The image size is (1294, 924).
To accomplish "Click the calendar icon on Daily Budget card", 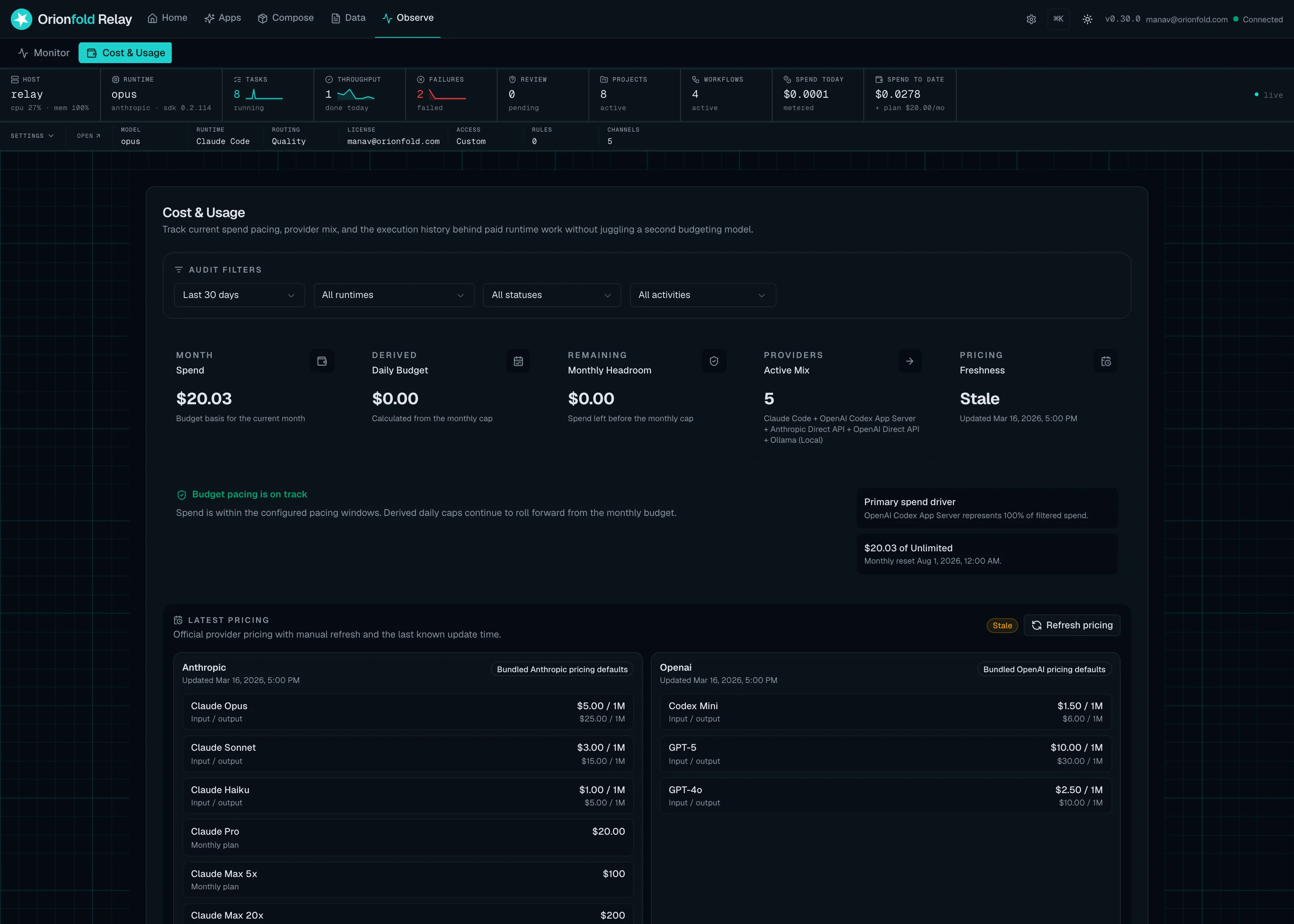I will pos(518,361).
